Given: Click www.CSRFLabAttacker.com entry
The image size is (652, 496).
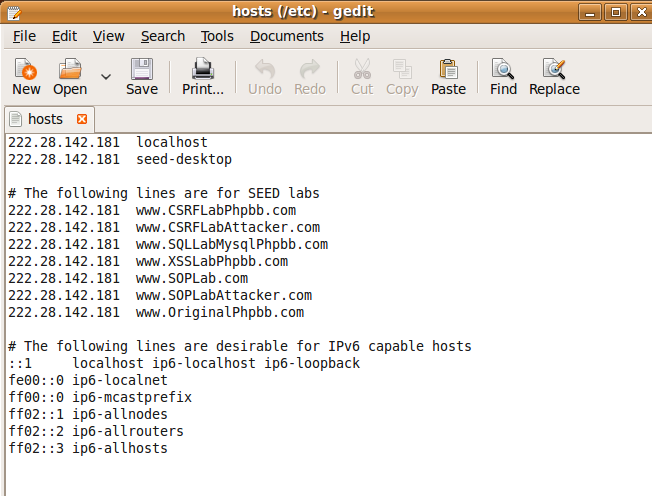Looking at the screenshot, I should [x=228, y=228].
